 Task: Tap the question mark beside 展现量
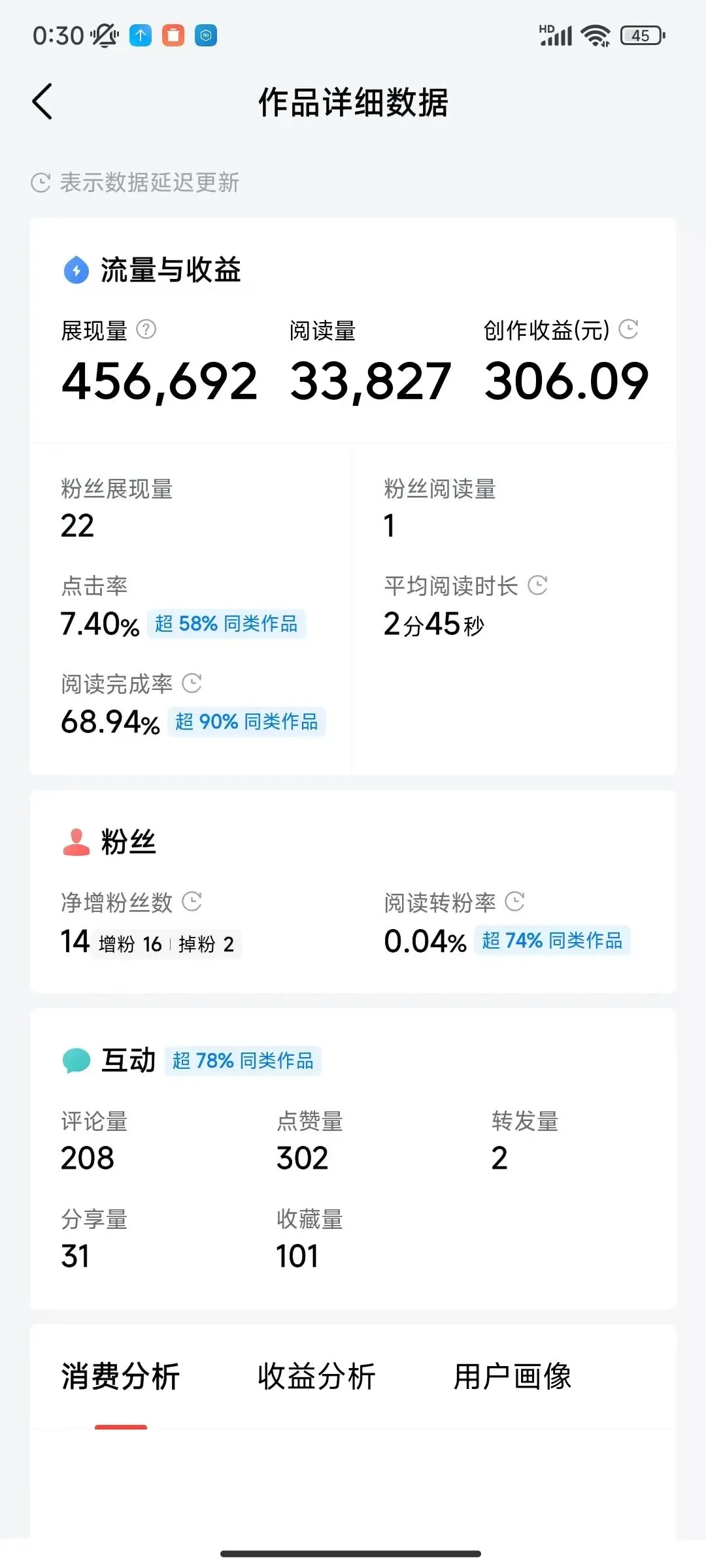tap(146, 329)
